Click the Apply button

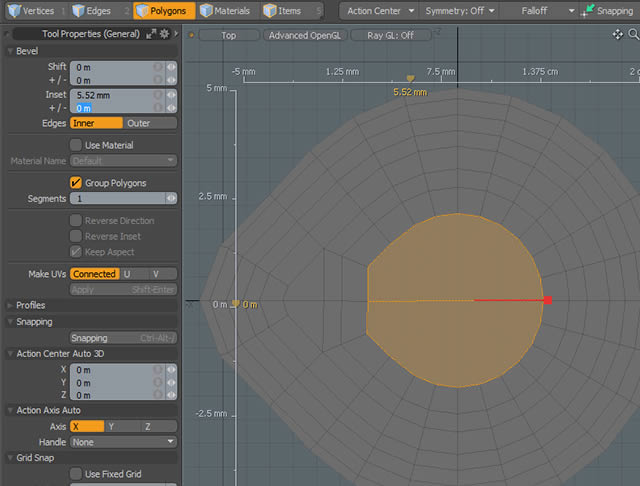tap(123, 289)
